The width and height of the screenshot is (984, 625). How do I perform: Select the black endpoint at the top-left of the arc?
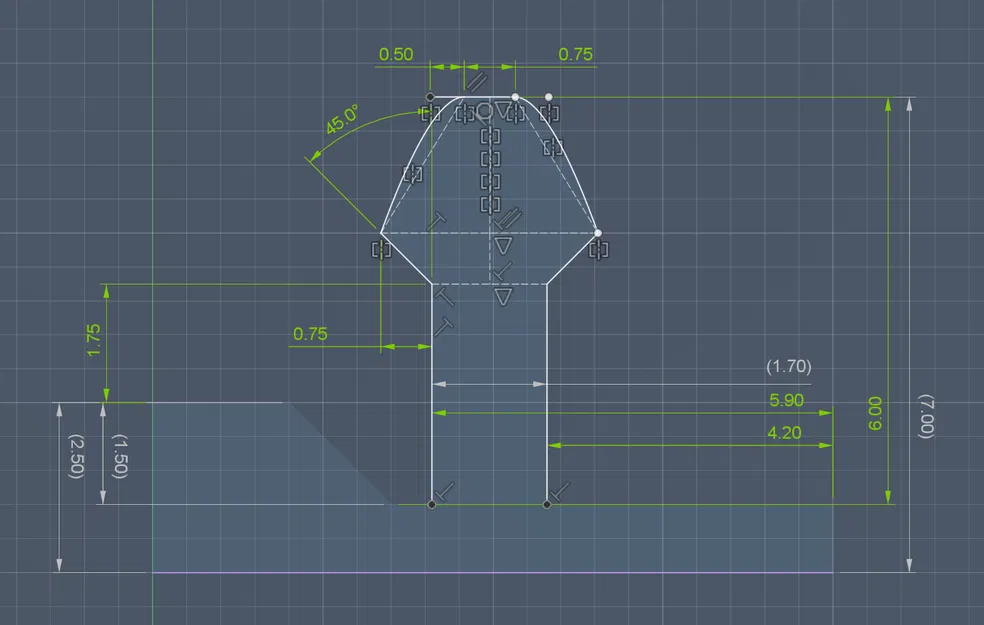[431, 96]
